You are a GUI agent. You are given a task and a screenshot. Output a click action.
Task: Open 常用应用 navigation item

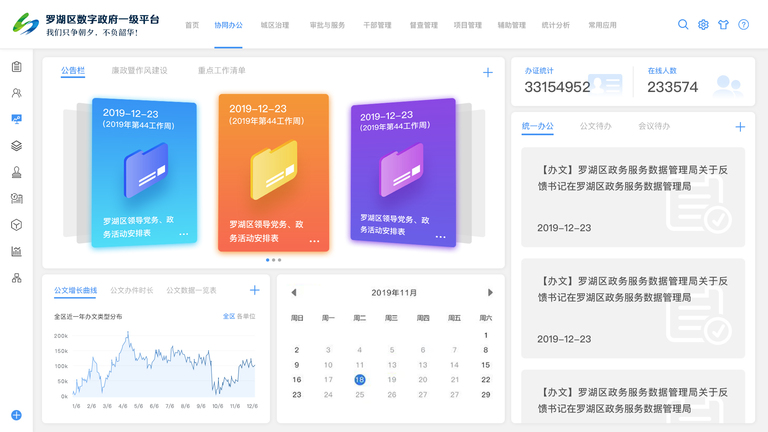click(602, 25)
